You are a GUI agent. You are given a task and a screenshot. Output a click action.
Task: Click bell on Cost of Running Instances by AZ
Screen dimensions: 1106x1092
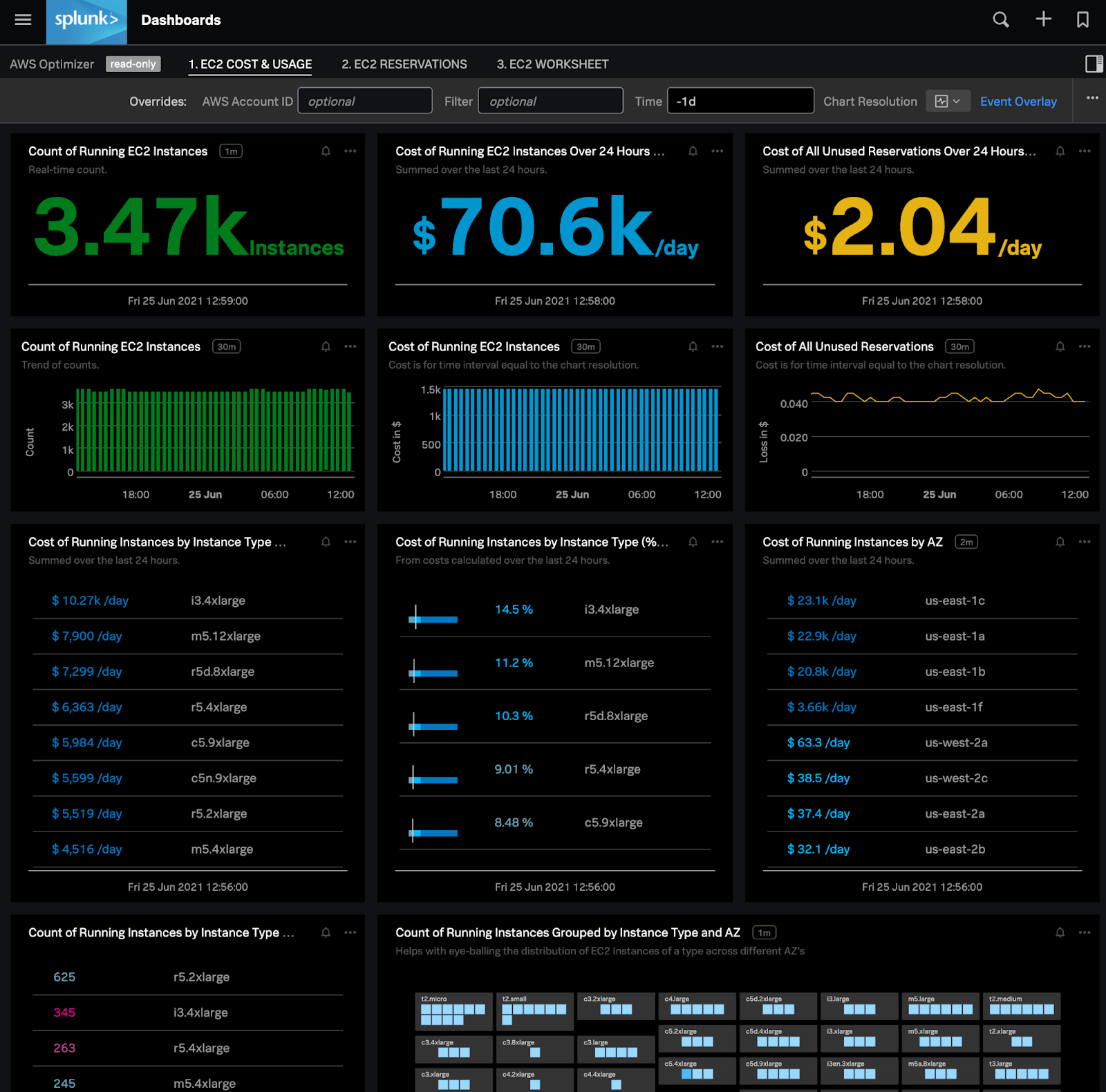click(x=1060, y=542)
